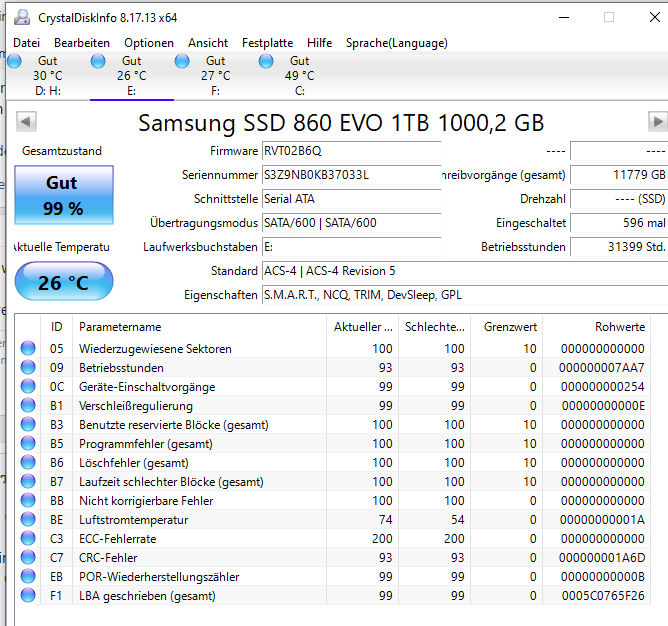The width and height of the screenshot is (668, 626).
Task: Select the Verschleißregulierung parameter name
Action: [135, 406]
